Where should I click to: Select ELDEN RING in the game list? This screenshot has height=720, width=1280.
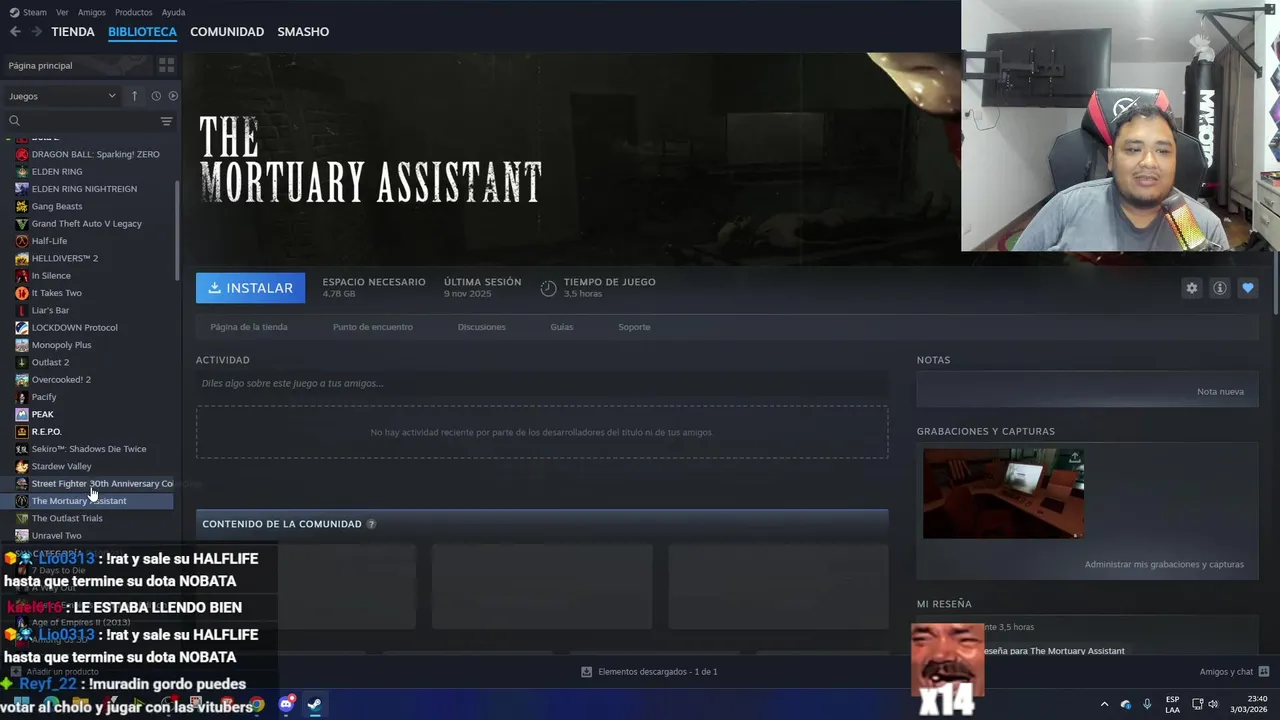pyautogui.click(x=57, y=171)
